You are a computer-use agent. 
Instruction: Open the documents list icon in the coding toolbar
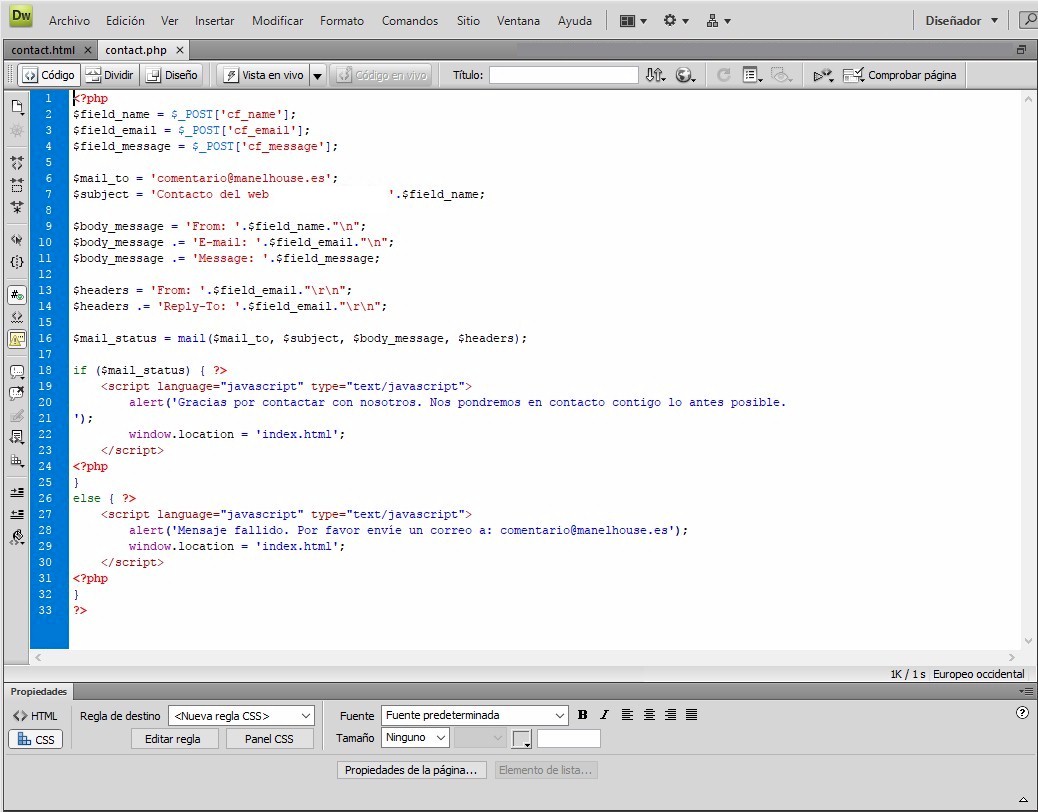[x=17, y=107]
